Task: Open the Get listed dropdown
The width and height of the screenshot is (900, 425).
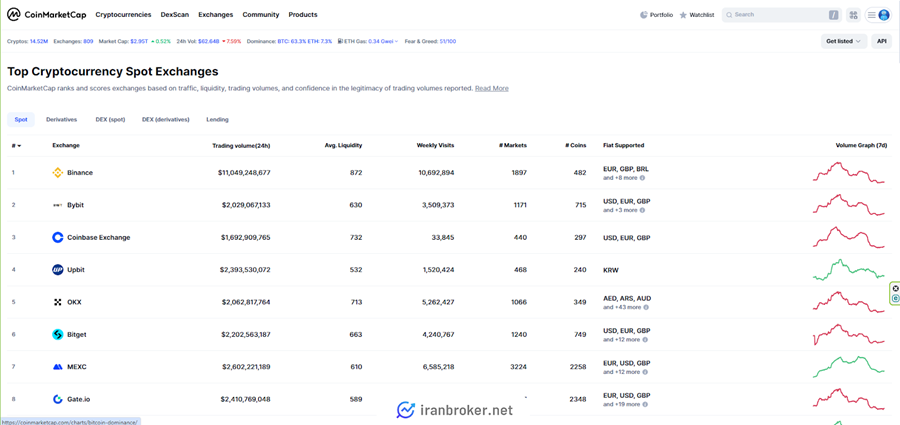Action: pos(844,41)
